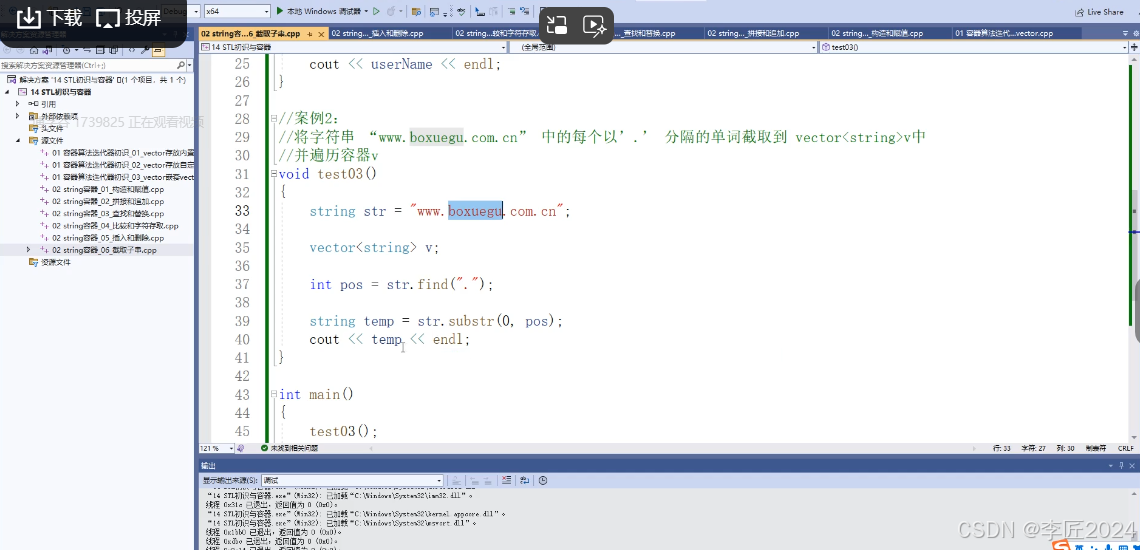
Task: Select 02 string容器_04_比较和字符存取.cpp file
Action: [x=115, y=226]
